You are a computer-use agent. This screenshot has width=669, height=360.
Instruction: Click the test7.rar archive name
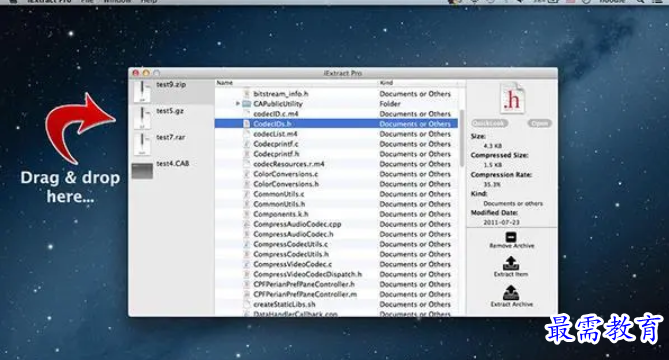point(171,137)
